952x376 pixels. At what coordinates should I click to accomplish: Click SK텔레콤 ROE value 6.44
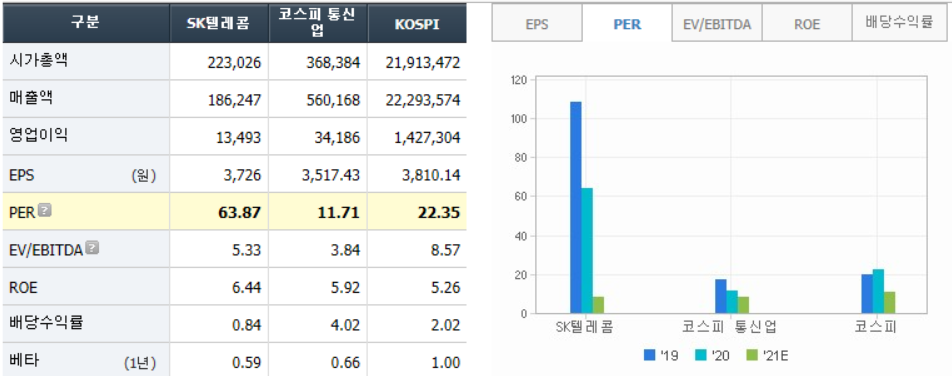pyautogui.click(x=248, y=287)
